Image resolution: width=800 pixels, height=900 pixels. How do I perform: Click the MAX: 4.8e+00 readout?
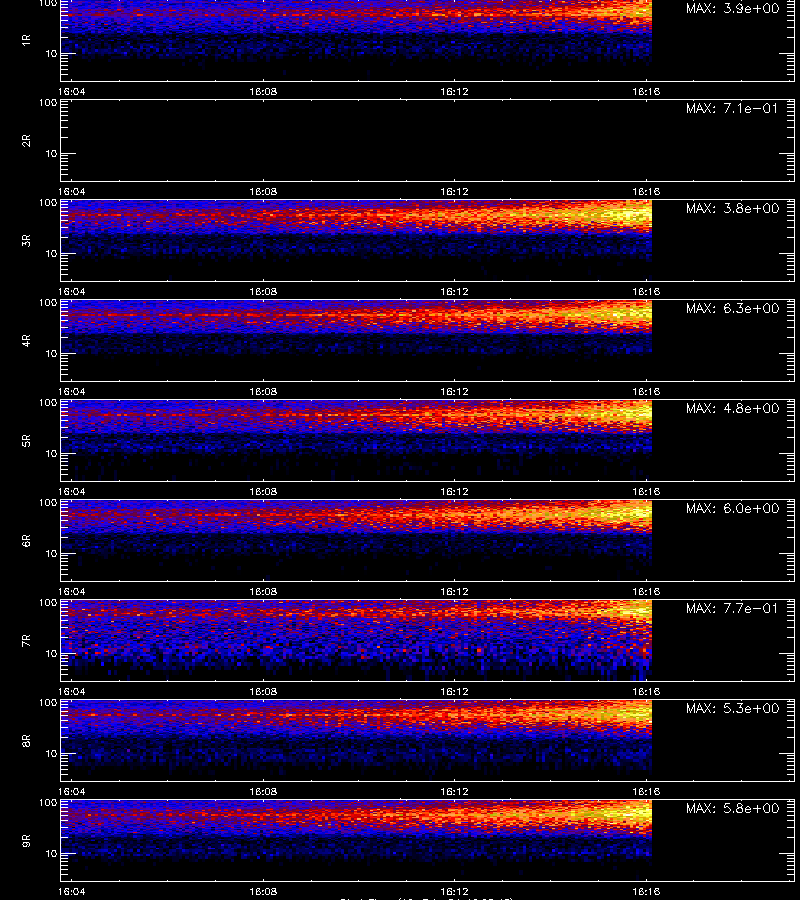(x=732, y=408)
